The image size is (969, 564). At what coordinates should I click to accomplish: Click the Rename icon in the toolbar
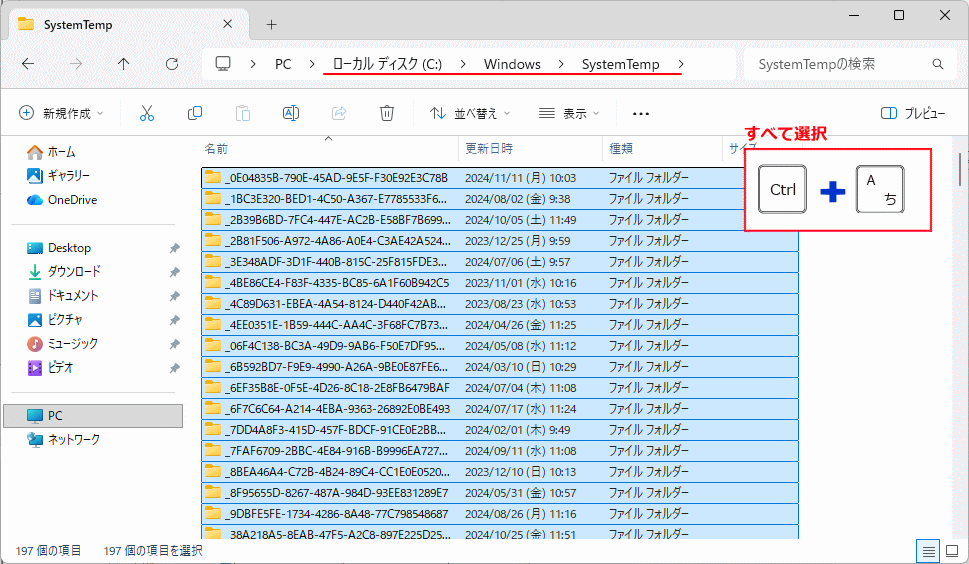pyautogui.click(x=290, y=113)
